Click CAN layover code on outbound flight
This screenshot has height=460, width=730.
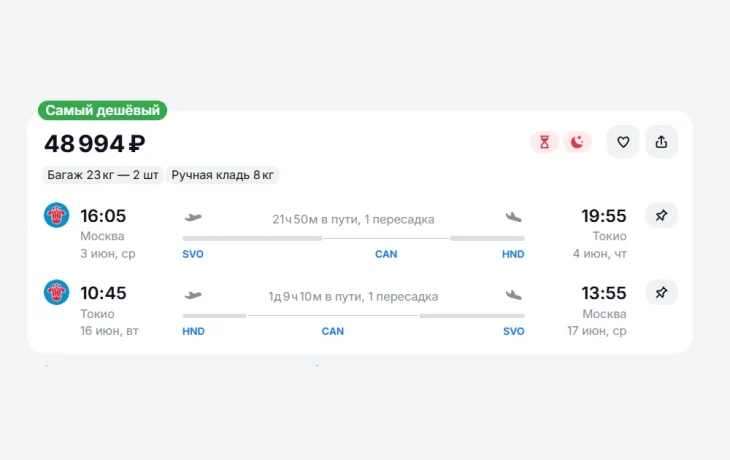pyautogui.click(x=386, y=254)
